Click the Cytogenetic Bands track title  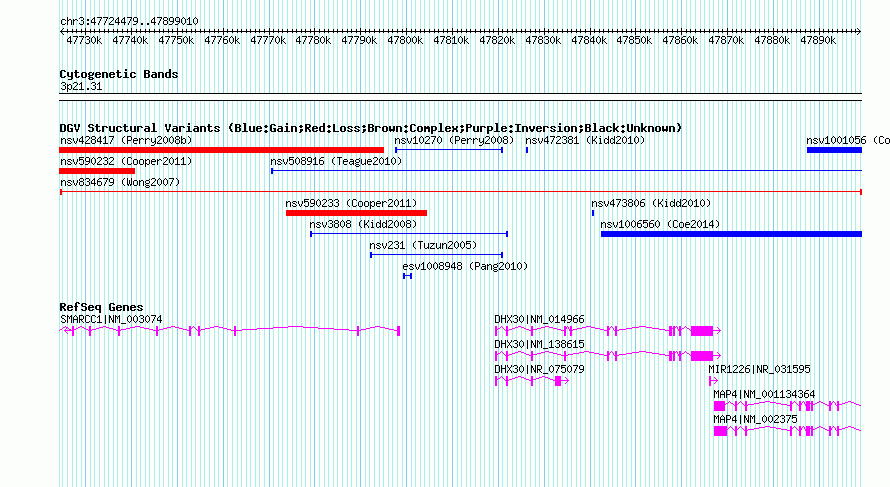[x=119, y=74]
